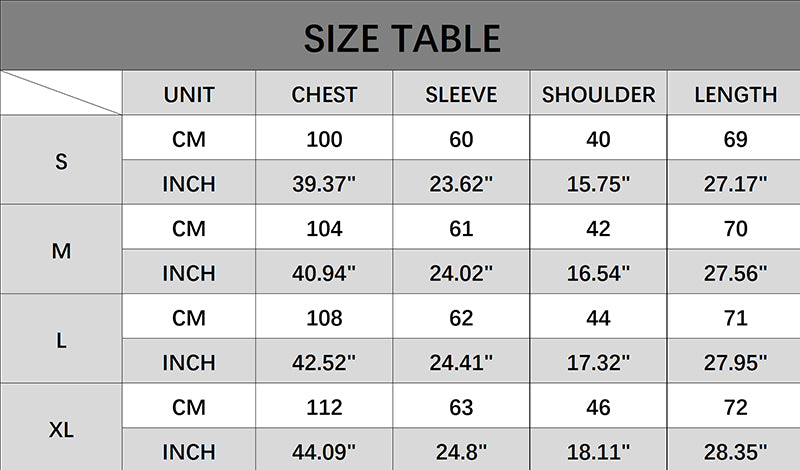800x470 pixels.
Task: Select shoulder value 44 for size L
Action: (x=598, y=318)
